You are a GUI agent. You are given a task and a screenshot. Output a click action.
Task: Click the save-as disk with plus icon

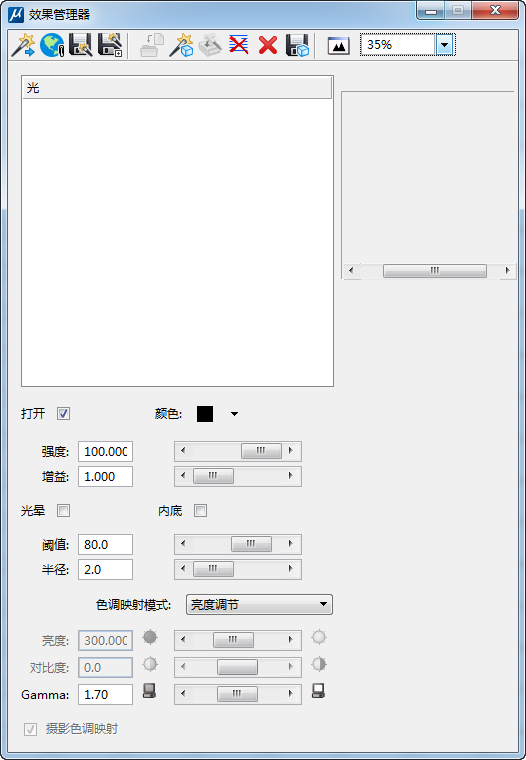point(110,46)
